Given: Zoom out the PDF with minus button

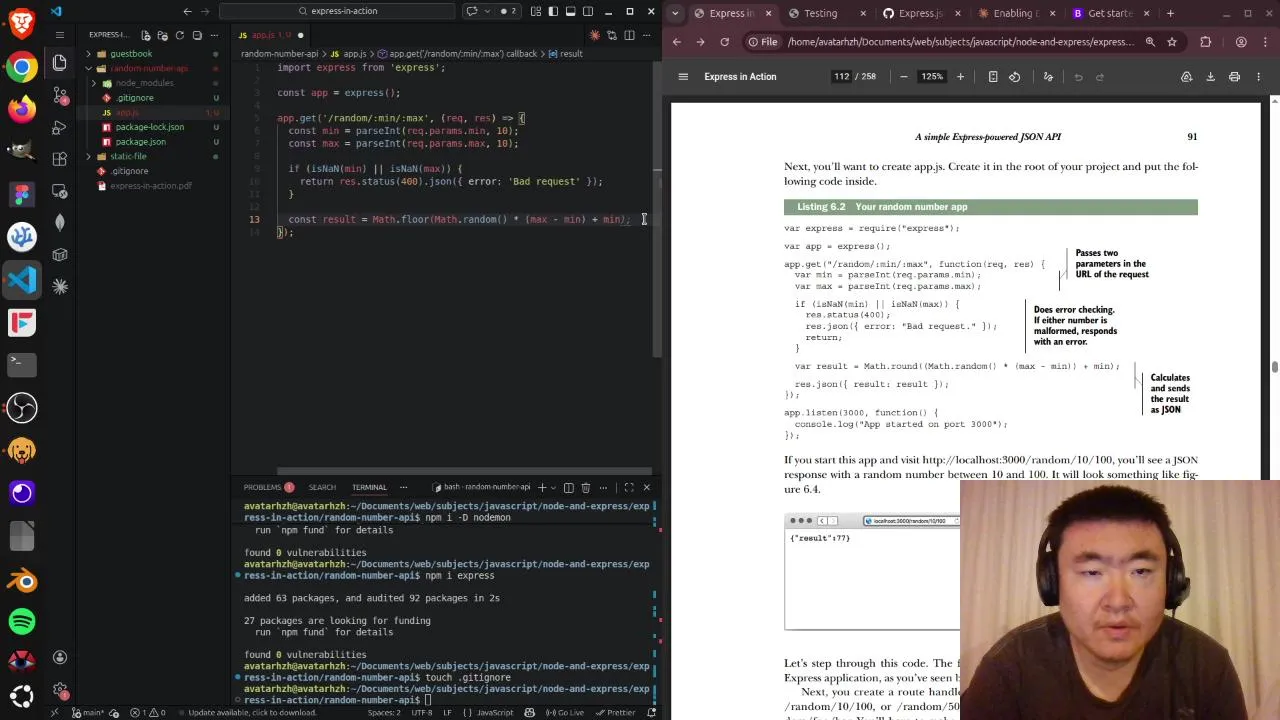Looking at the screenshot, I should pyautogui.click(x=904, y=77).
